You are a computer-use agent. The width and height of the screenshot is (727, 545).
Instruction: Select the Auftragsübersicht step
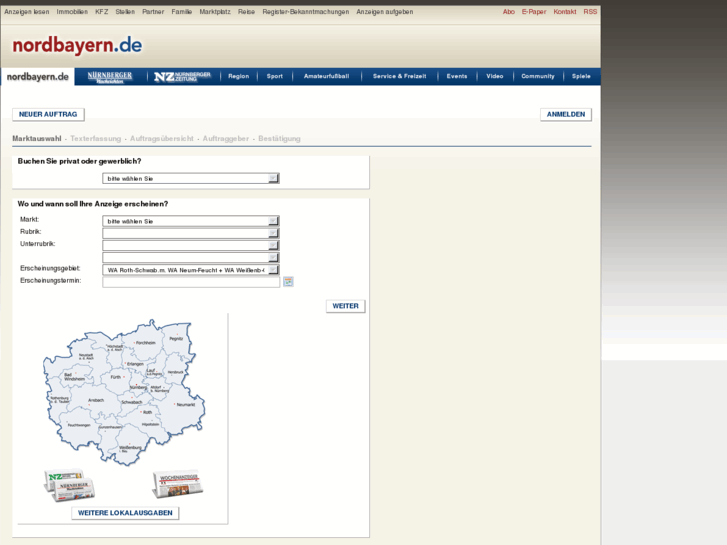(x=162, y=139)
